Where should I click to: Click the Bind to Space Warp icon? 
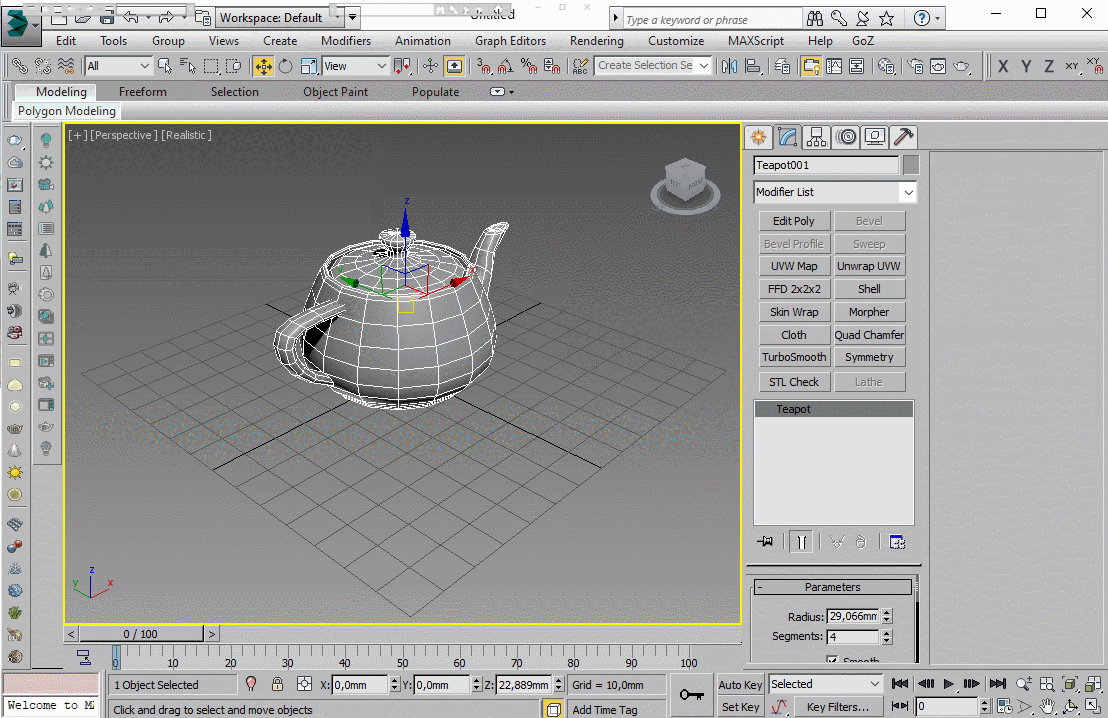pos(66,66)
